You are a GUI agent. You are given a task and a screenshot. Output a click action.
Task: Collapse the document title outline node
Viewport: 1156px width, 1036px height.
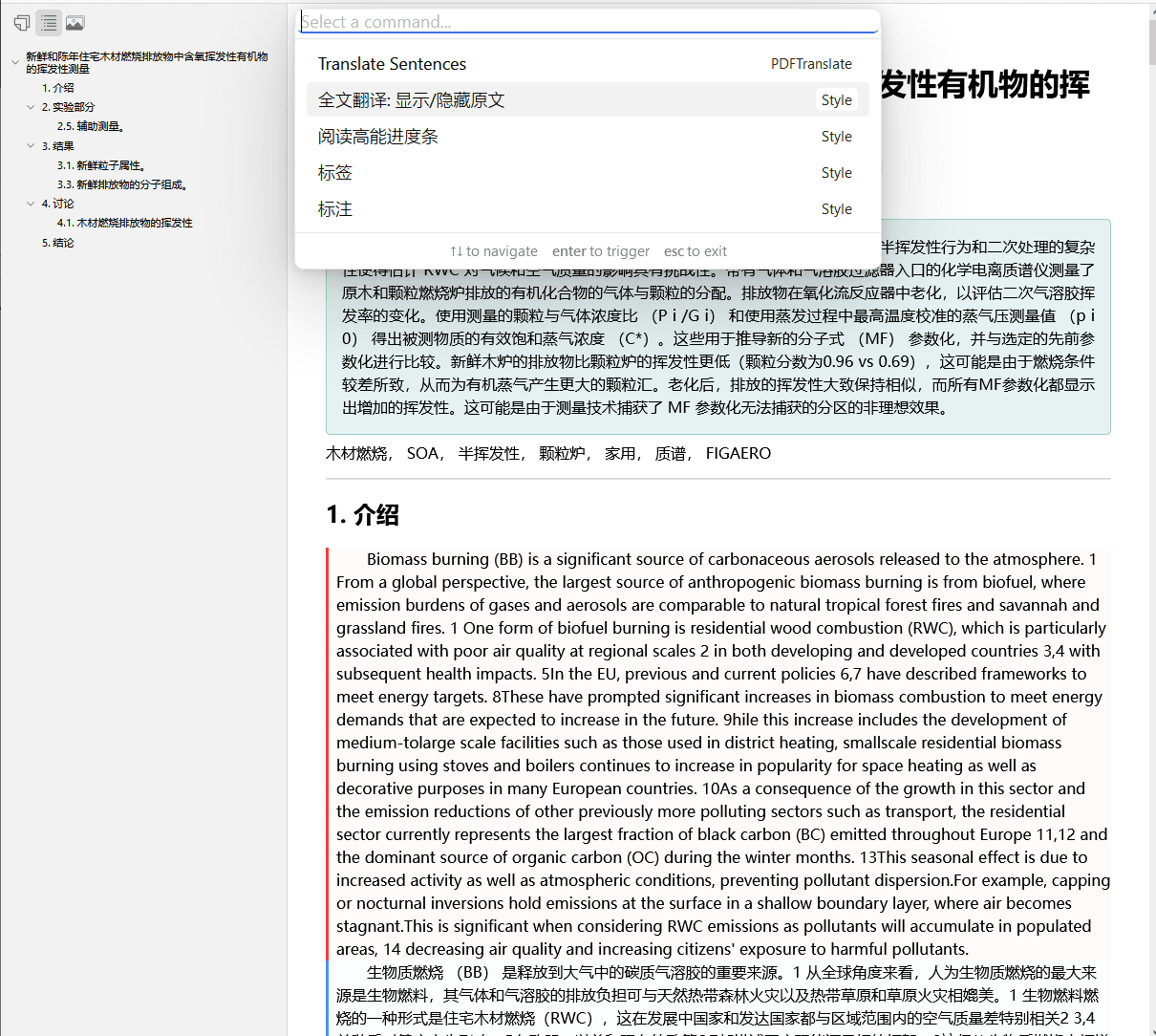coord(14,61)
